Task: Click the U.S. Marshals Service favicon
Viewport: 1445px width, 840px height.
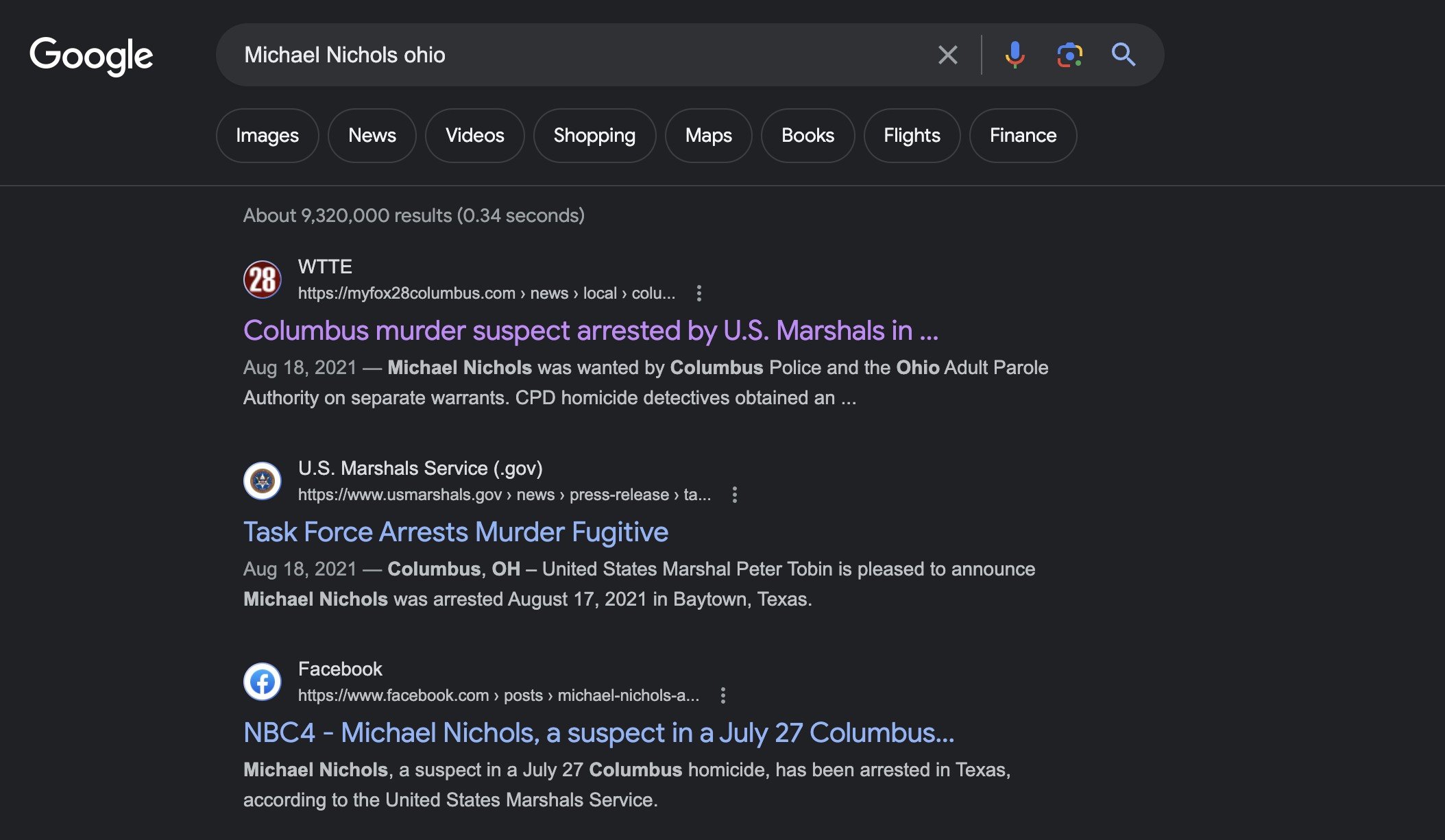Action: click(x=263, y=481)
